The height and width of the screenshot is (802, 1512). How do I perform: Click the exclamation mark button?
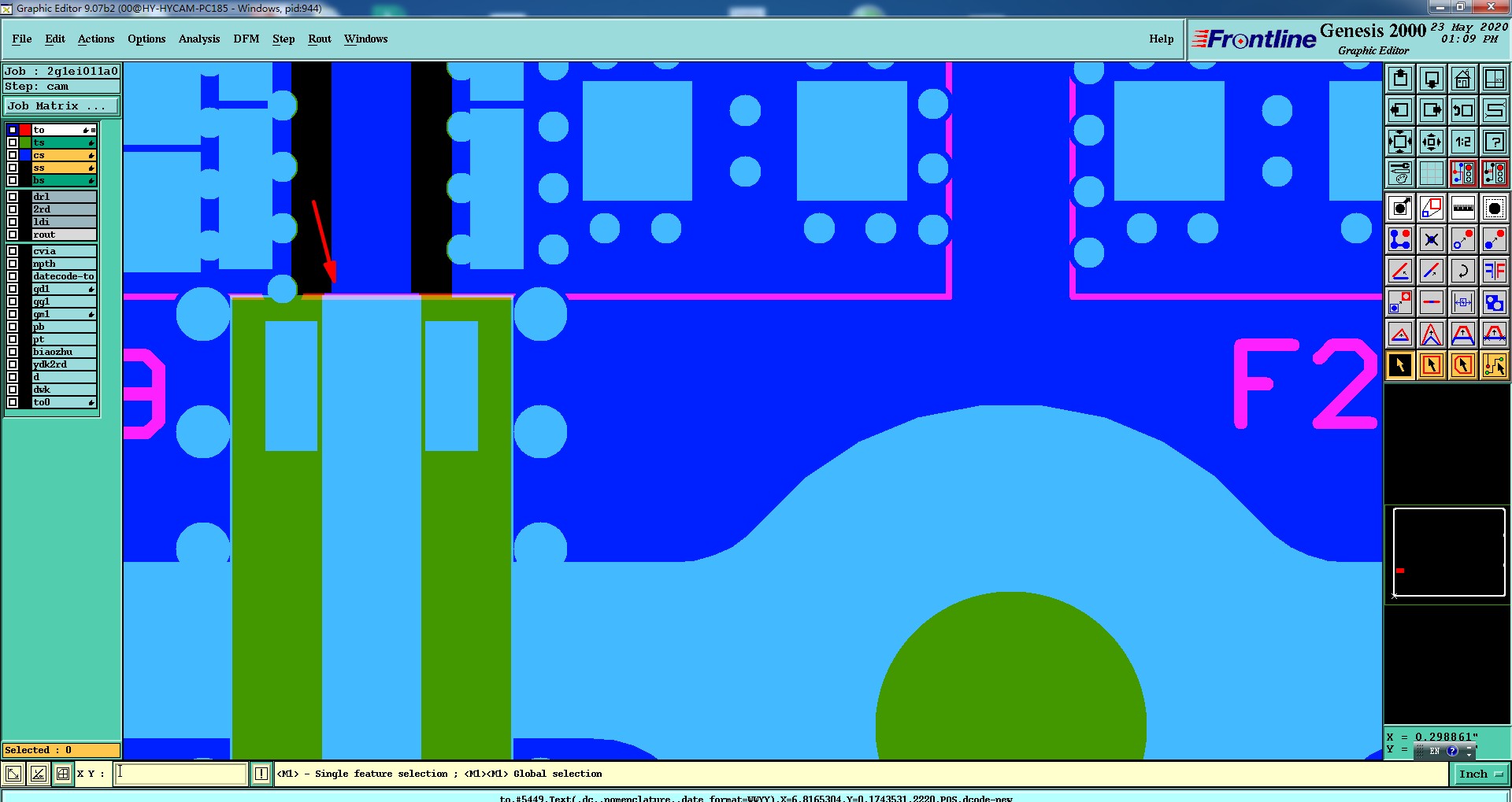coord(261,774)
